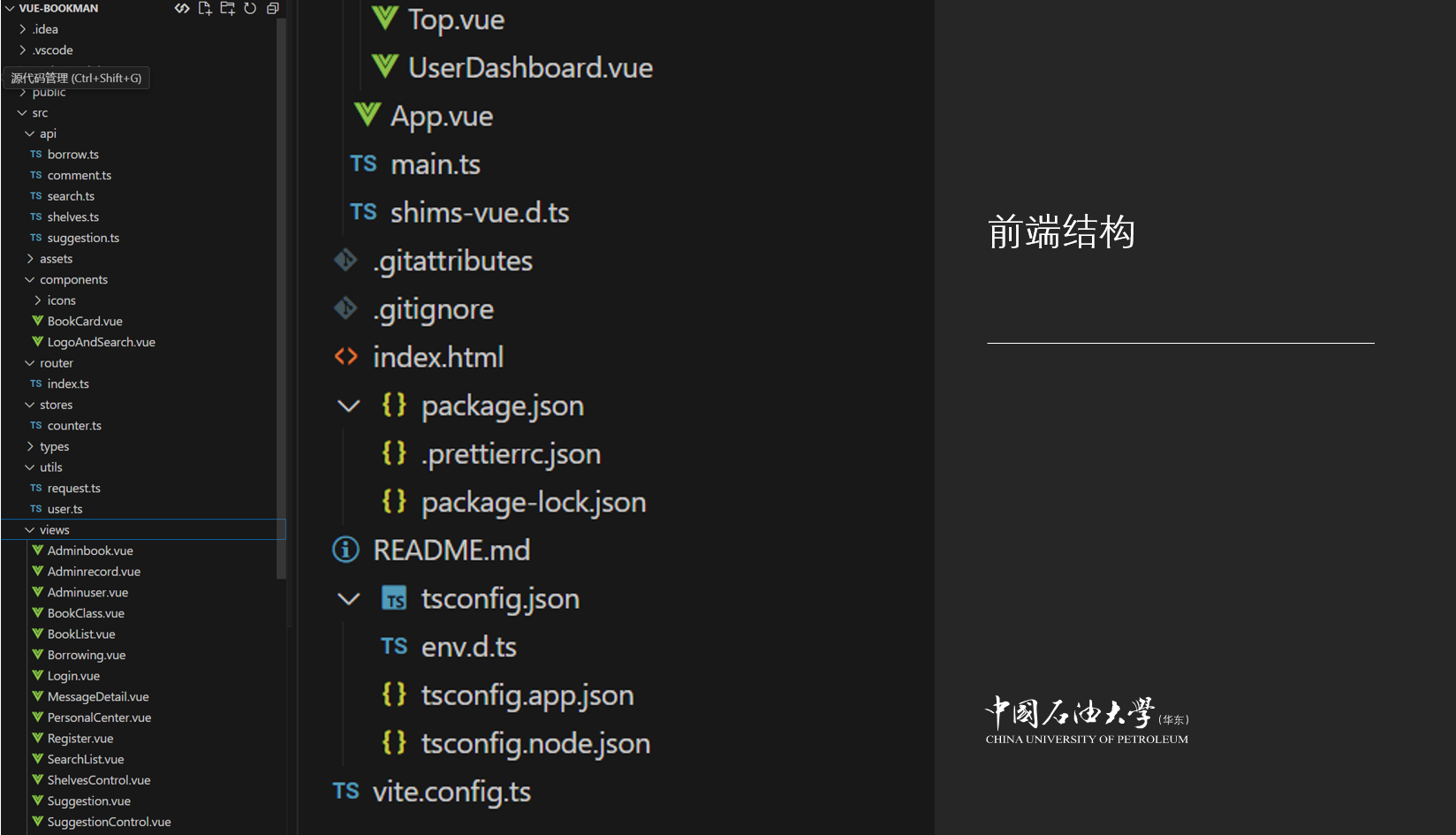Screen dimensions: 1456x835
Task: Open Login.vue from the views list
Action: (x=73, y=676)
